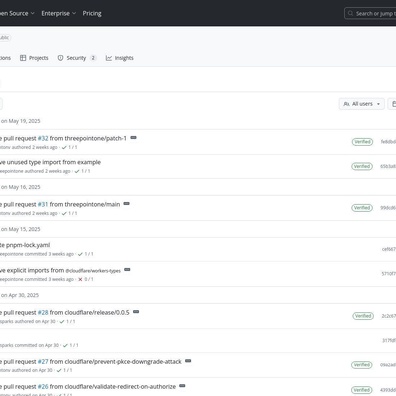The height and width of the screenshot is (396, 396).
Task: Click Verified badge on patch-1 merge commit
Action: coord(362,142)
